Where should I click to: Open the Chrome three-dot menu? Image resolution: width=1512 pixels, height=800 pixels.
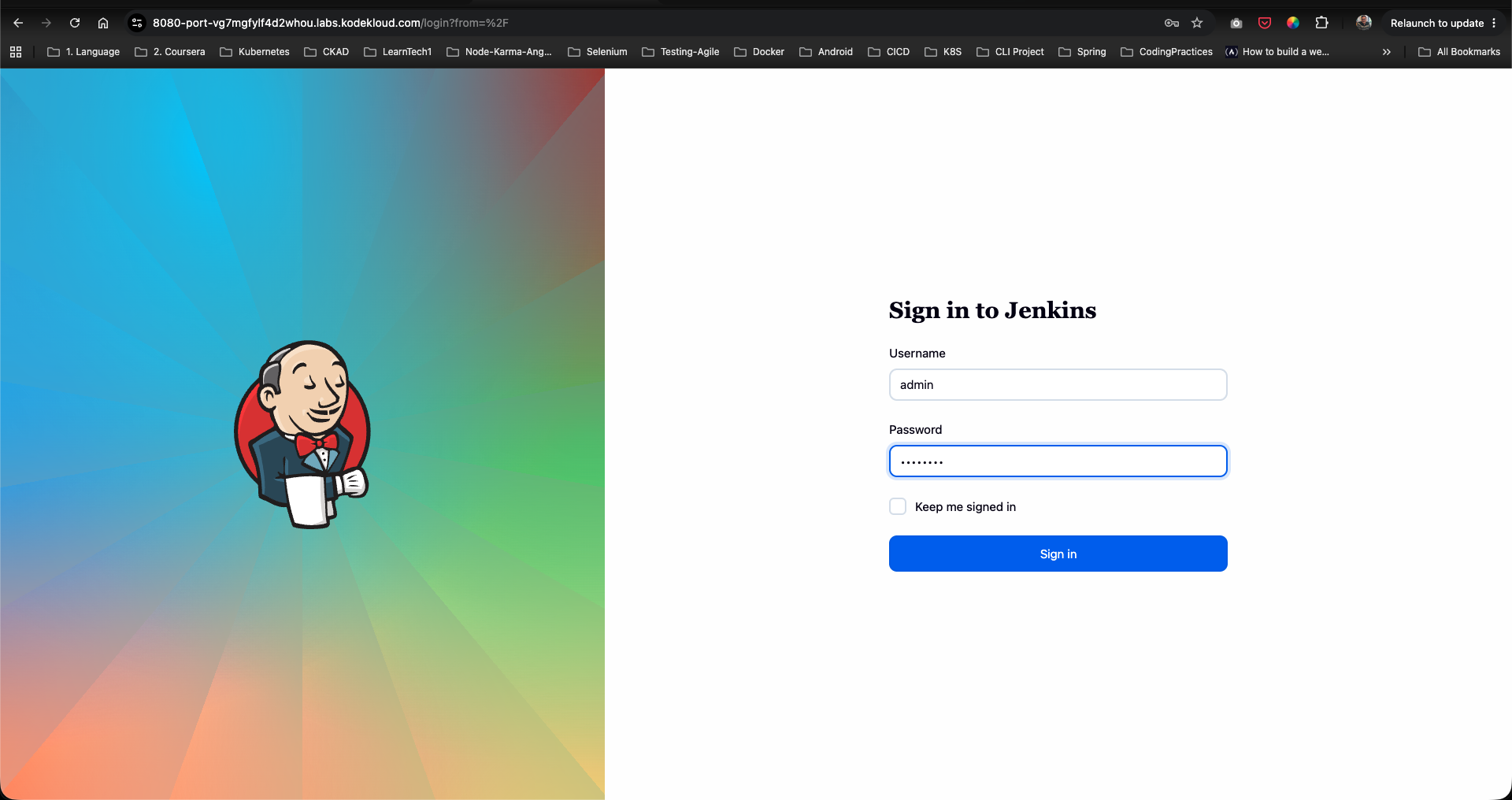(x=1494, y=23)
